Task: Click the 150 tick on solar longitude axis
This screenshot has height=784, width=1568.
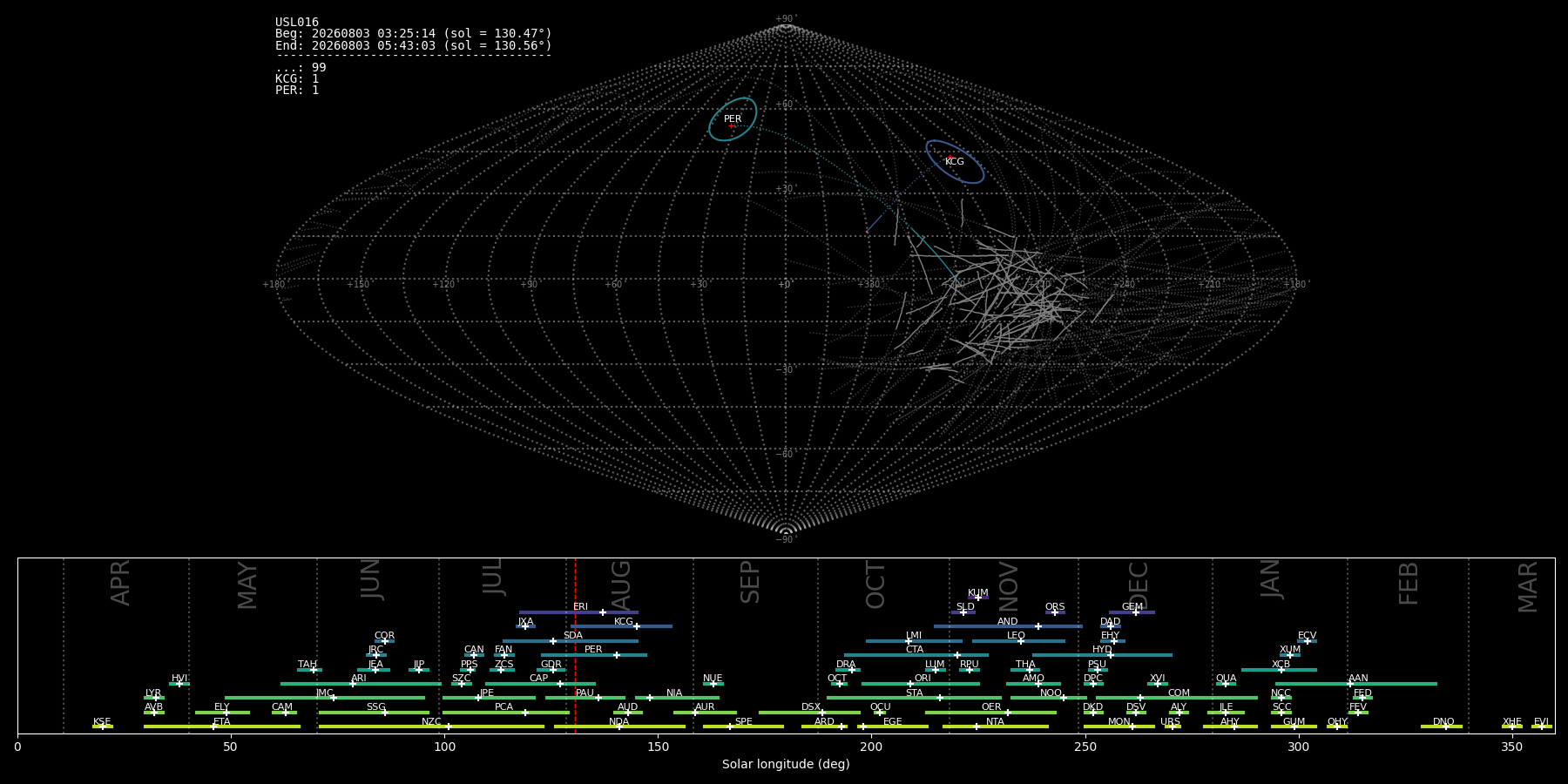Action: point(658,747)
